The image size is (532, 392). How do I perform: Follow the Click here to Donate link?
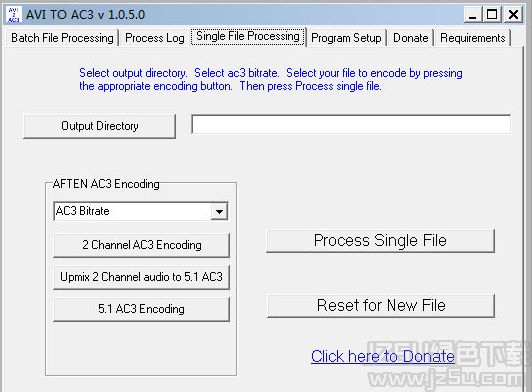(x=383, y=357)
